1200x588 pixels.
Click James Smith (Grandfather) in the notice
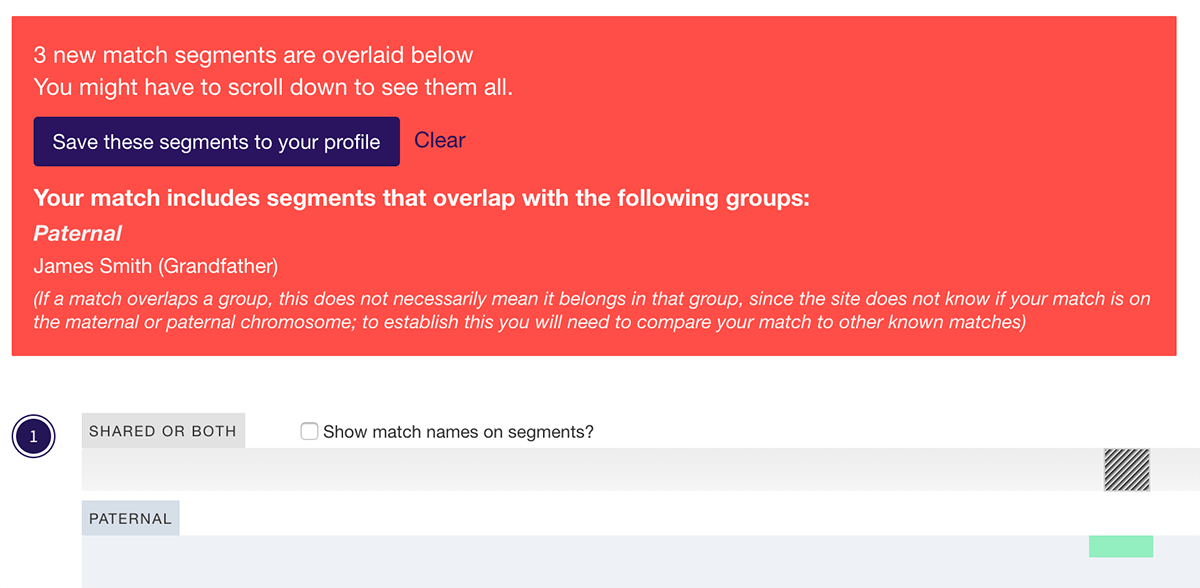click(155, 266)
